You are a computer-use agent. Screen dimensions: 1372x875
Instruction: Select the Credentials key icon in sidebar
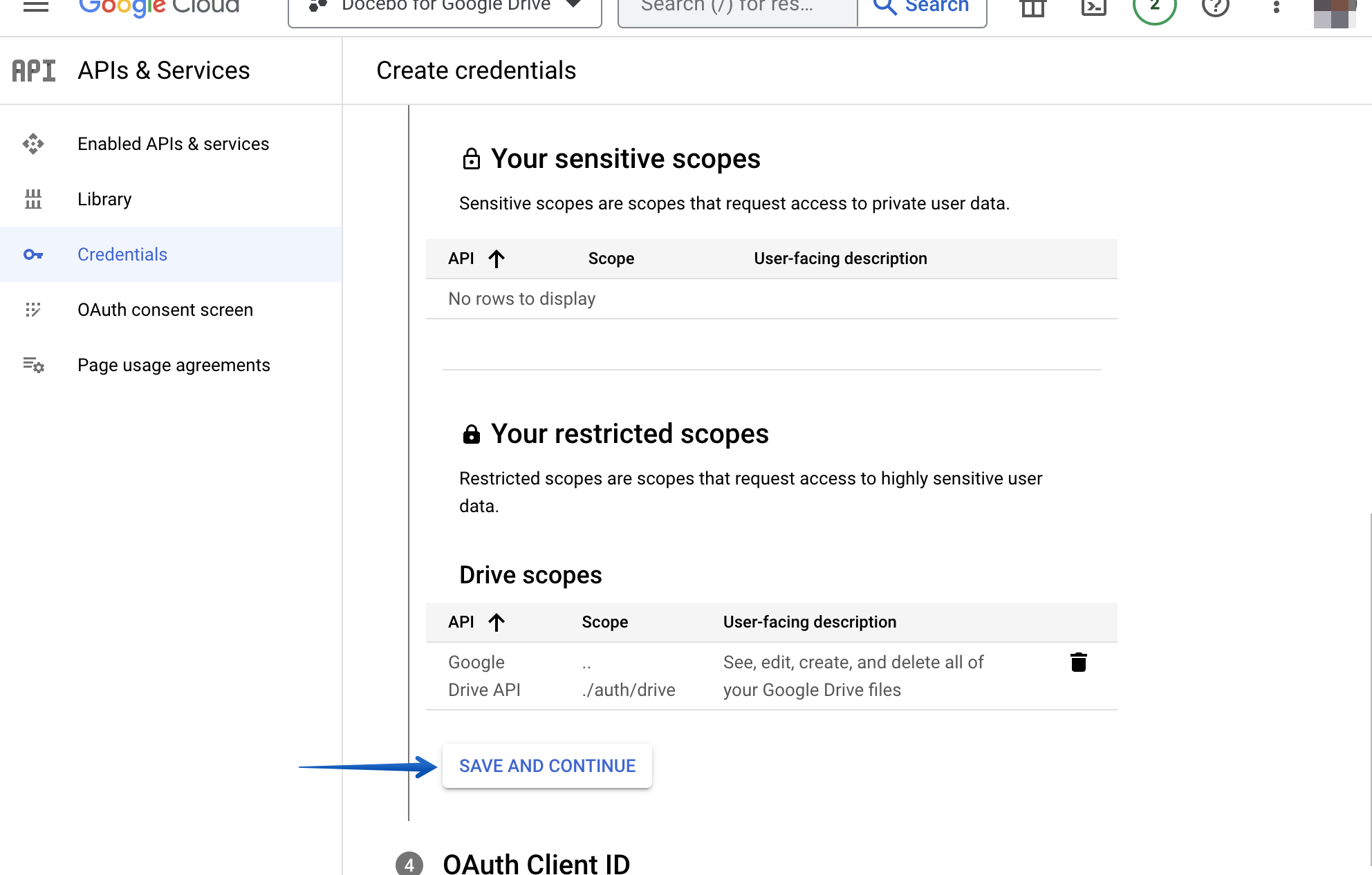coord(33,254)
